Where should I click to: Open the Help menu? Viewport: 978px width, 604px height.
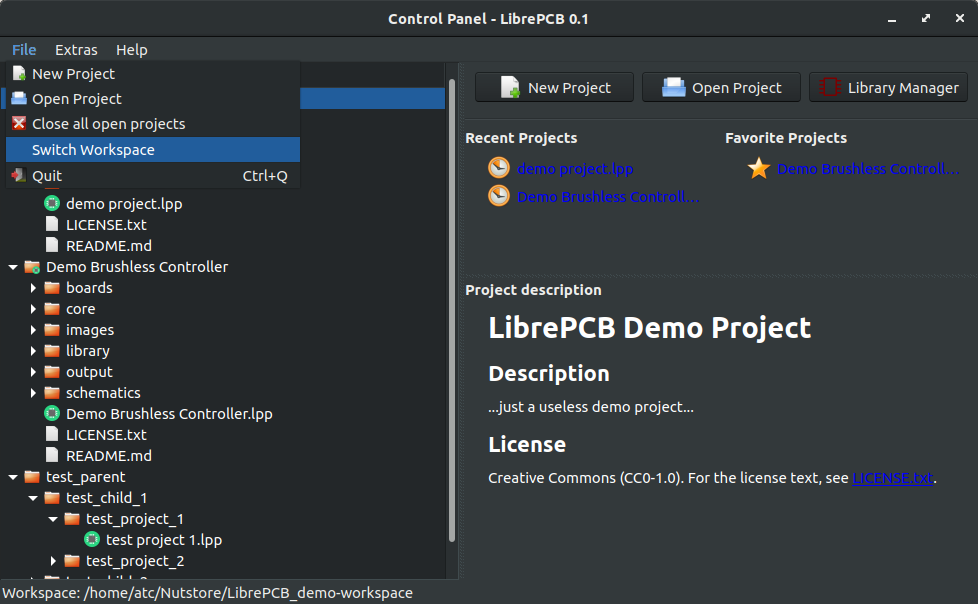coord(132,50)
